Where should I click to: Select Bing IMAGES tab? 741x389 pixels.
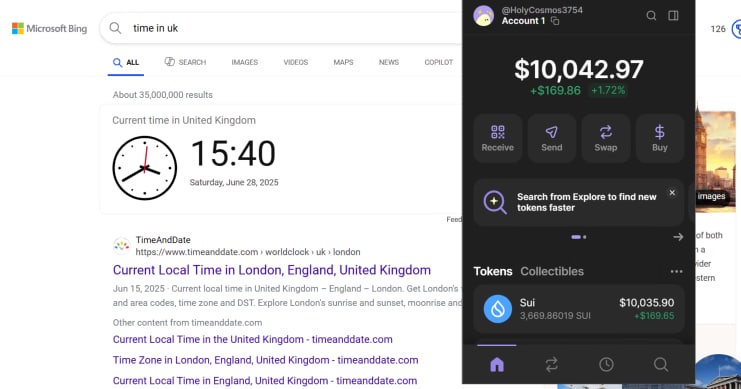coord(245,62)
